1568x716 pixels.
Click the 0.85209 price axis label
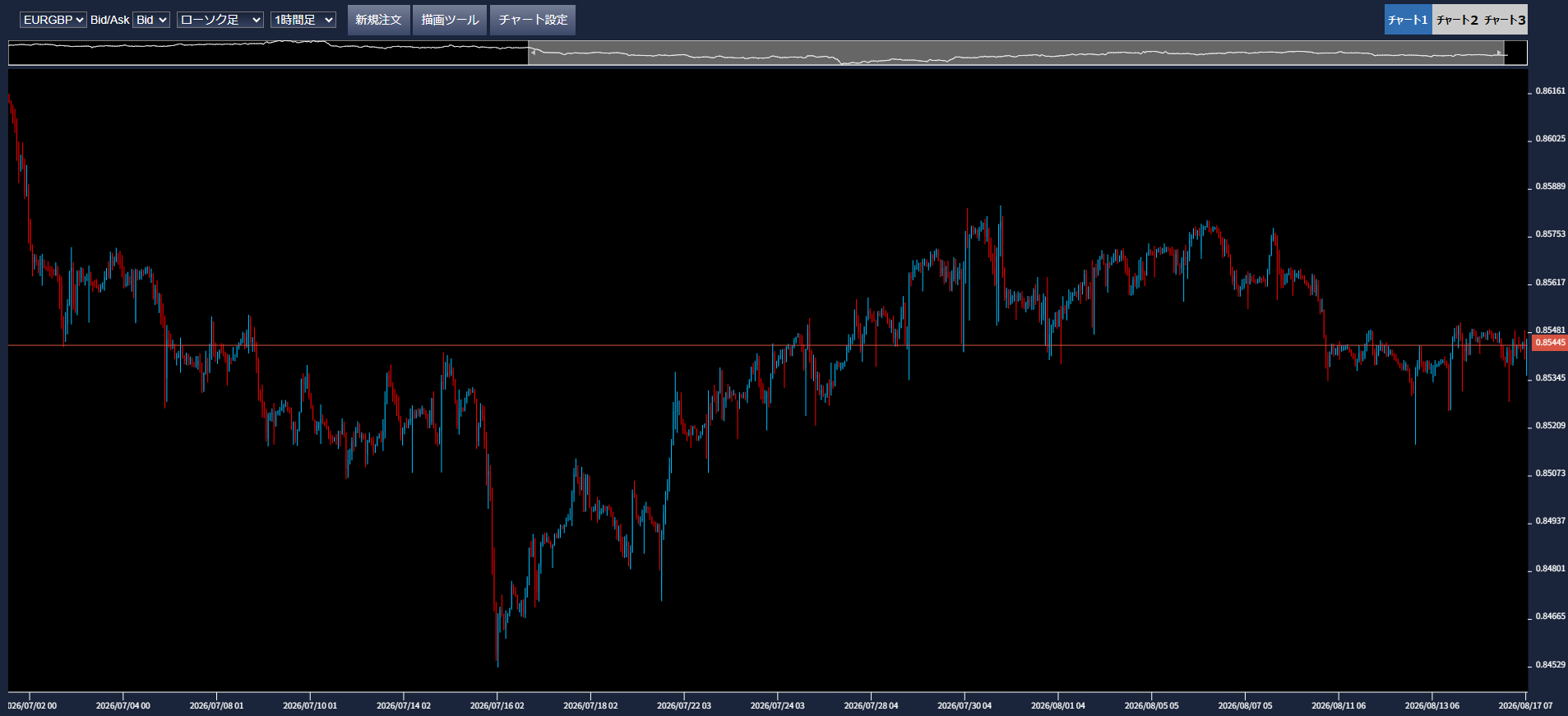1551,426
